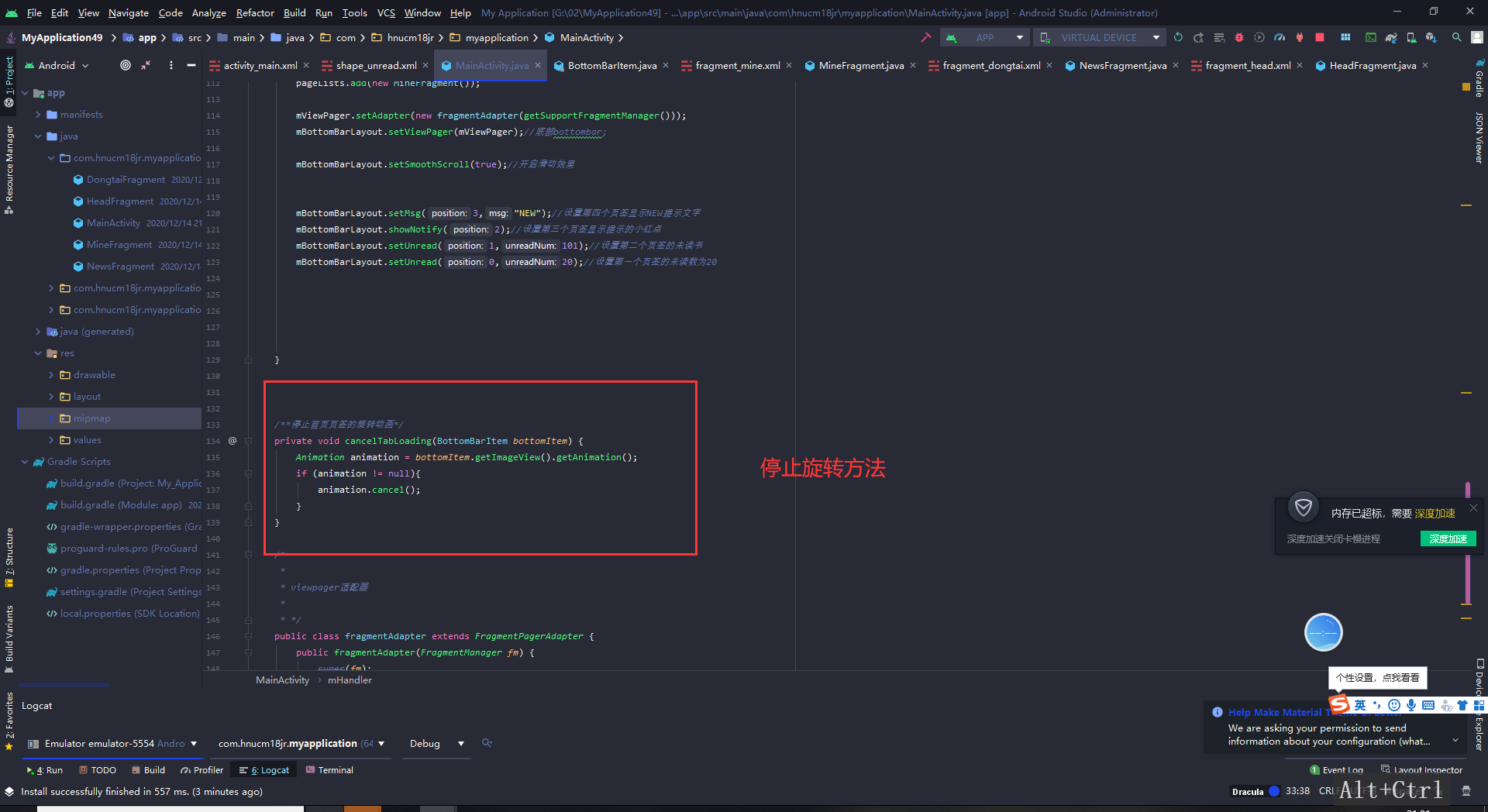Open the SDK Manager icon

[1431, 37]
